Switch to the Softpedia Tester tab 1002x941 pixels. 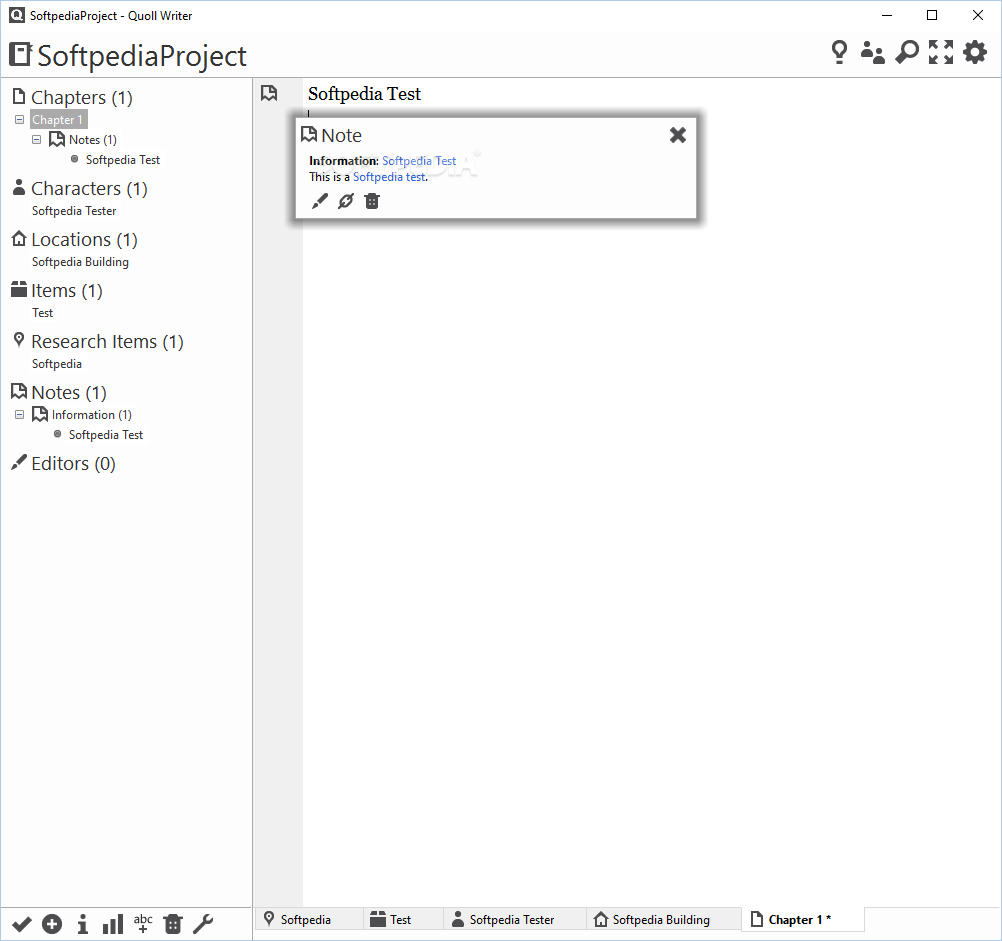click(514, 919)
